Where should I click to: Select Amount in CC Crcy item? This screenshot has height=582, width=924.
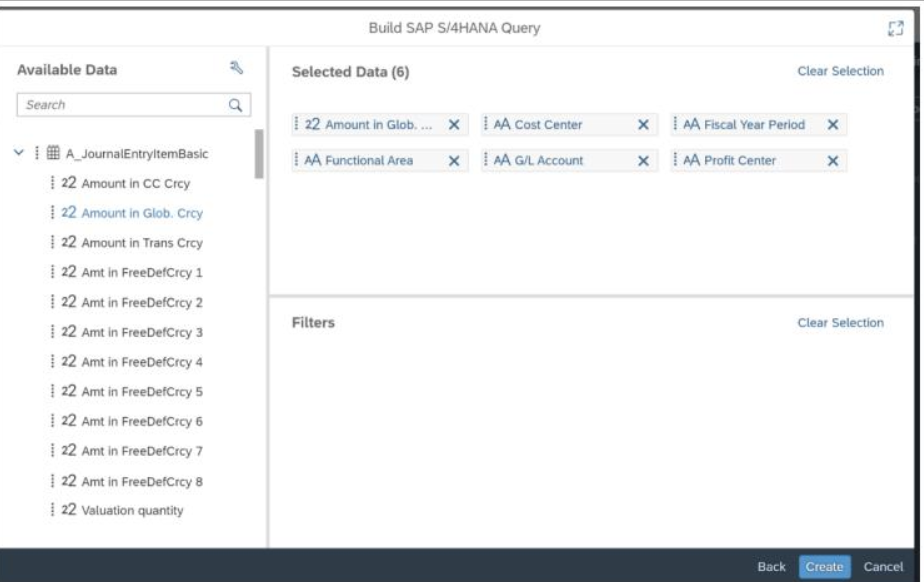(136, 184)
